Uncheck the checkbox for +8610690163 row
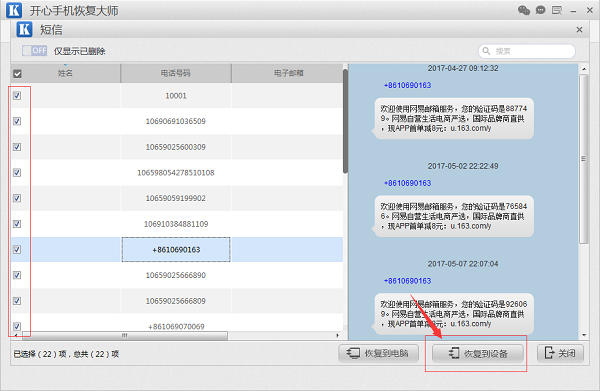This screenshot has width=600, height=391. pos(17,249)
